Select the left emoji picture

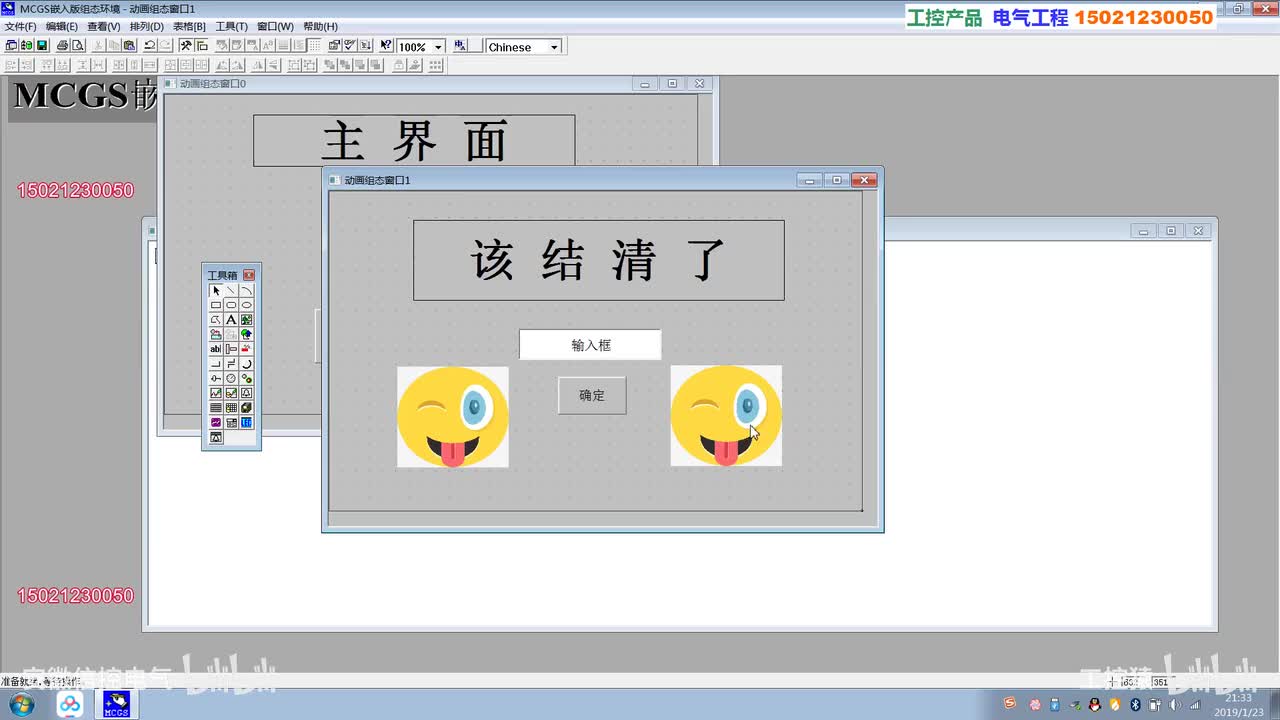452,416
